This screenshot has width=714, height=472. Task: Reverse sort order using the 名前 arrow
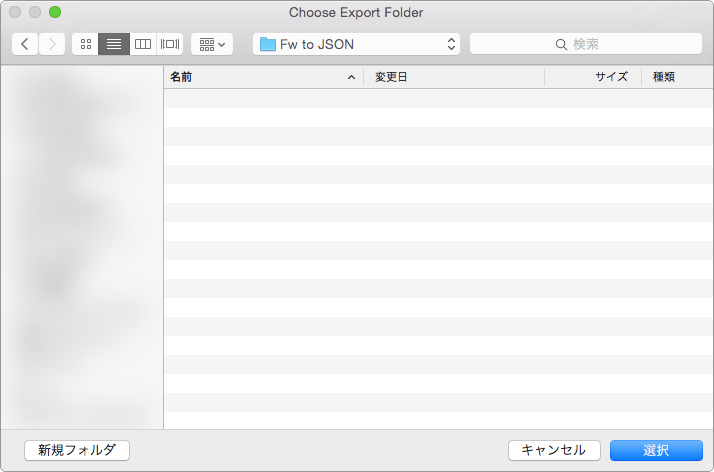(351, 77)
